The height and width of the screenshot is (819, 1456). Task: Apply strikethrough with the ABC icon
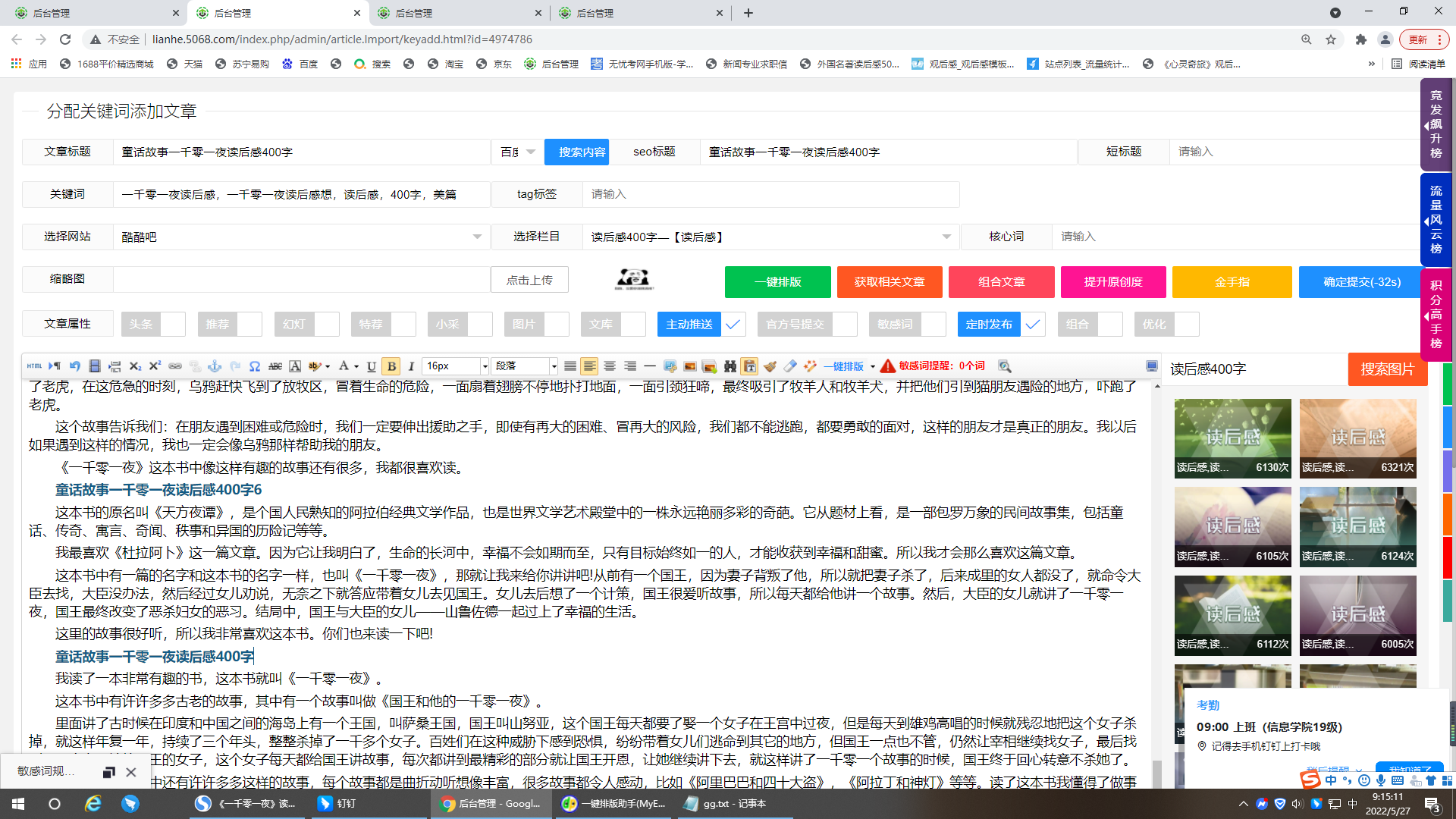pyautogui.click(x=275, y=366)
